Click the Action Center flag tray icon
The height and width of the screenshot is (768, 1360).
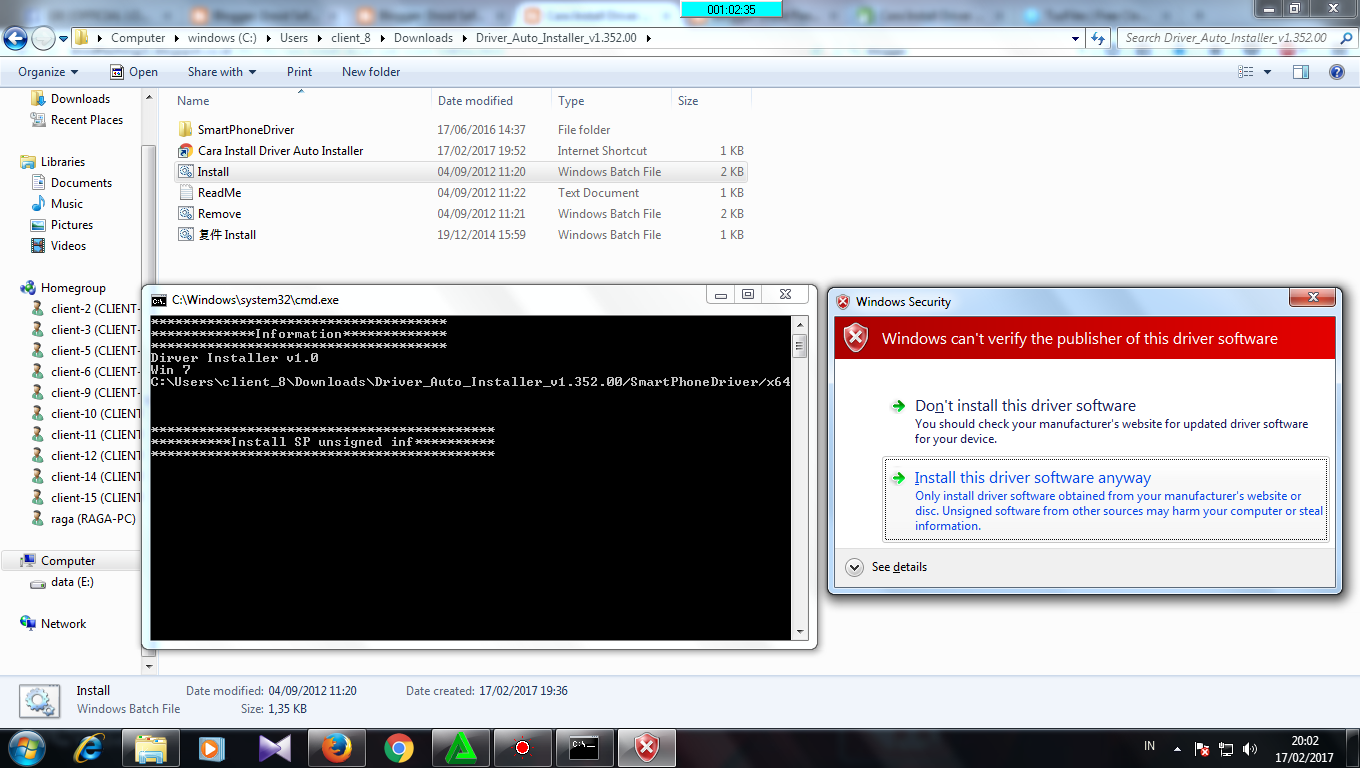click(x=1203, y=748)
